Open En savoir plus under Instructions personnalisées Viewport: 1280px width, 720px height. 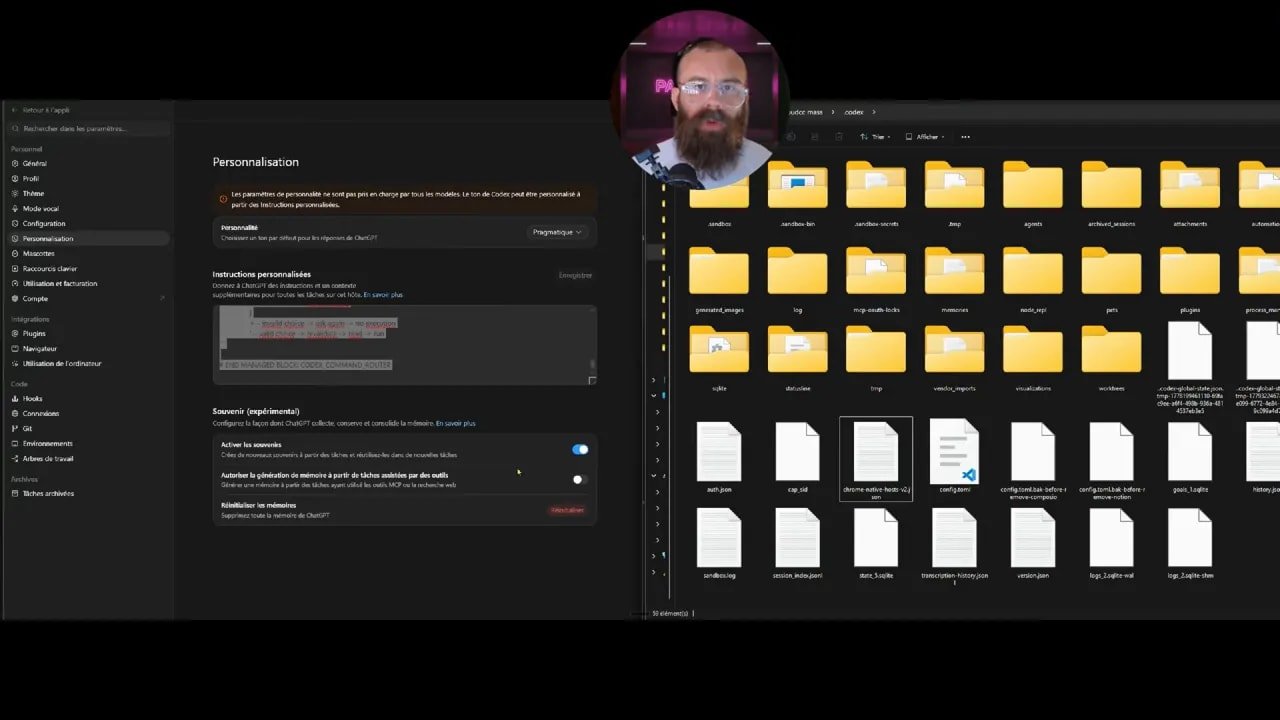[383, 295]
